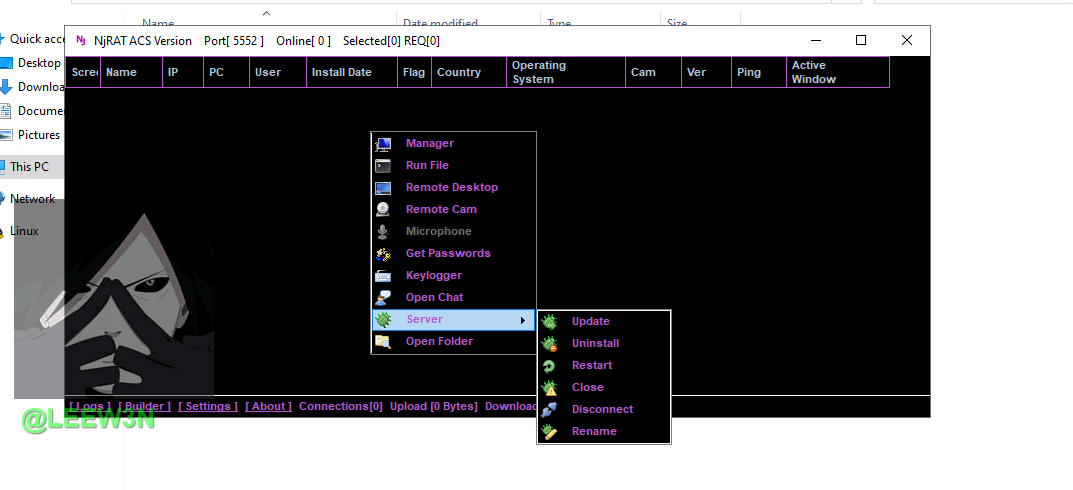Sort by the Country column header
Screen dimensions: 1073x490
459,72
